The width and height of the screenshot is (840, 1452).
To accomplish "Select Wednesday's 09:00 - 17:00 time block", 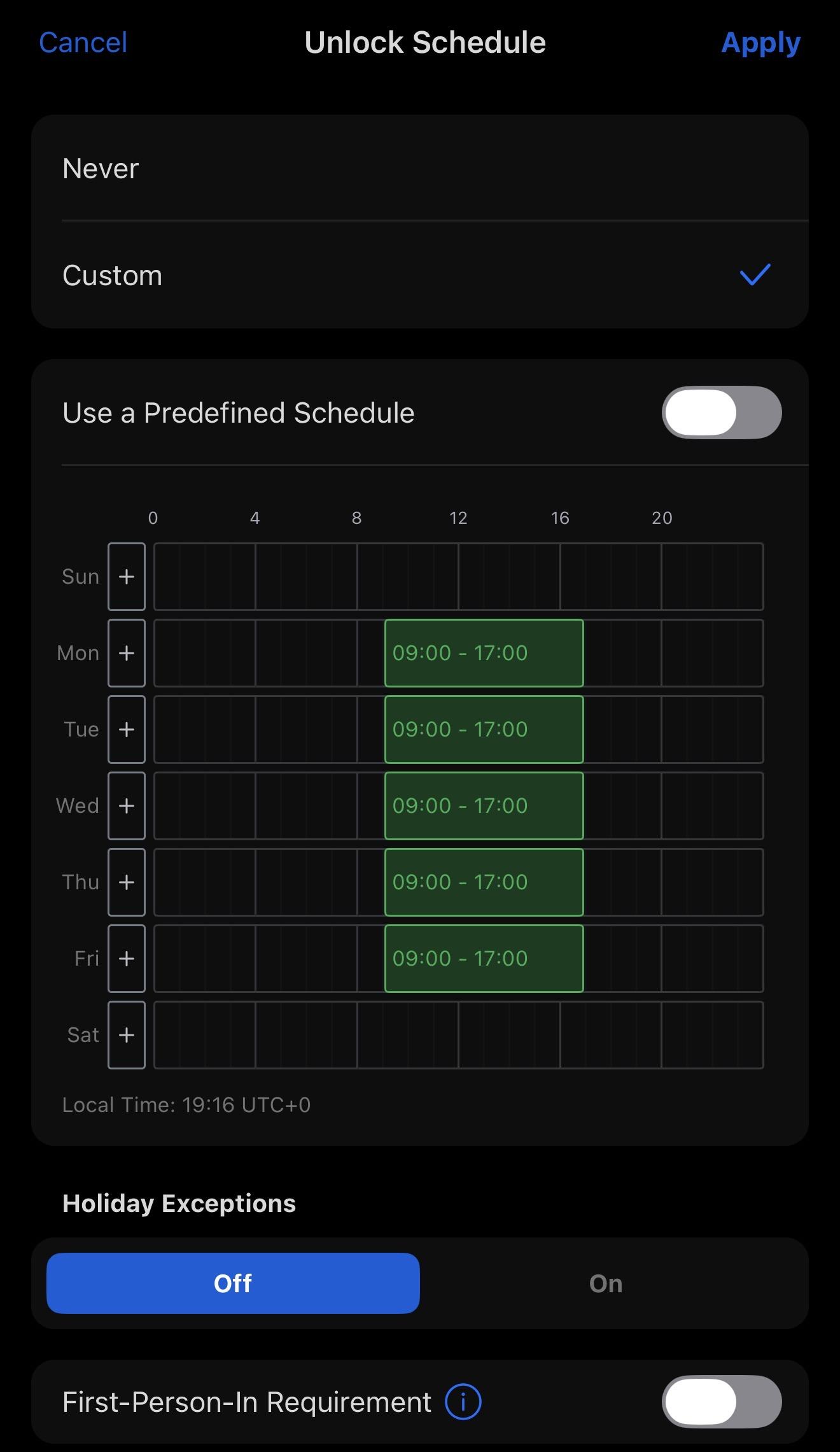I will 484,805.
